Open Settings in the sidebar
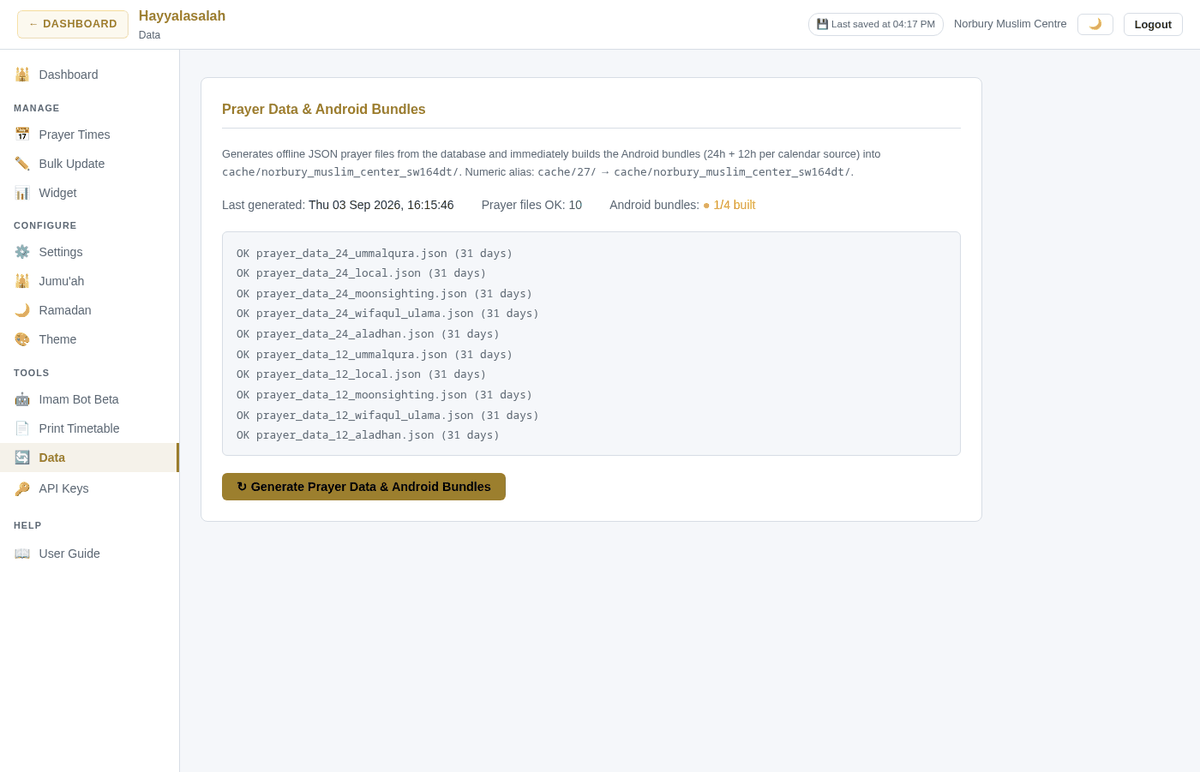 pyautogui.click(x=90, y=251)
